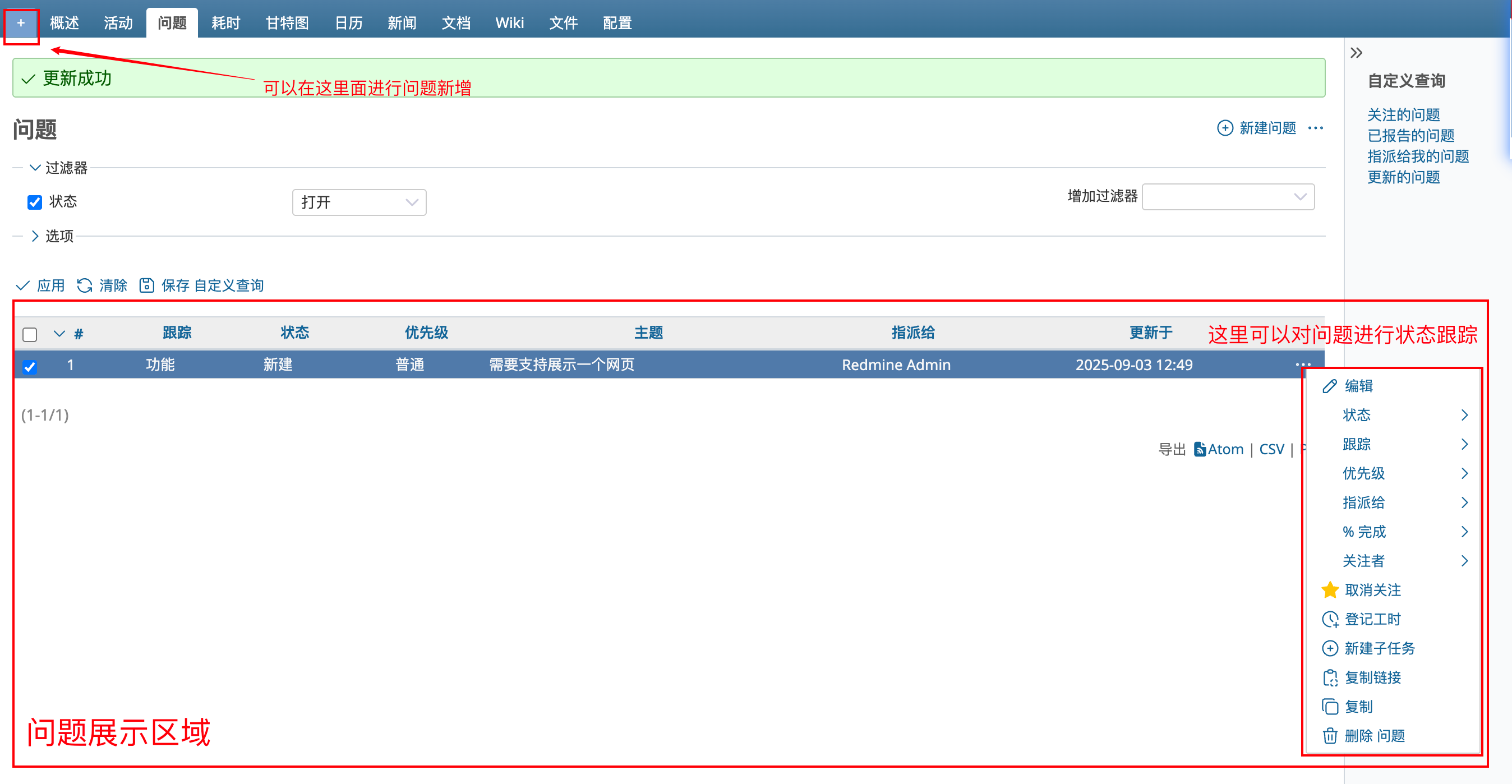1512x784 pixels.
Task: Open the 日历 tab
Action: [349, 24]
